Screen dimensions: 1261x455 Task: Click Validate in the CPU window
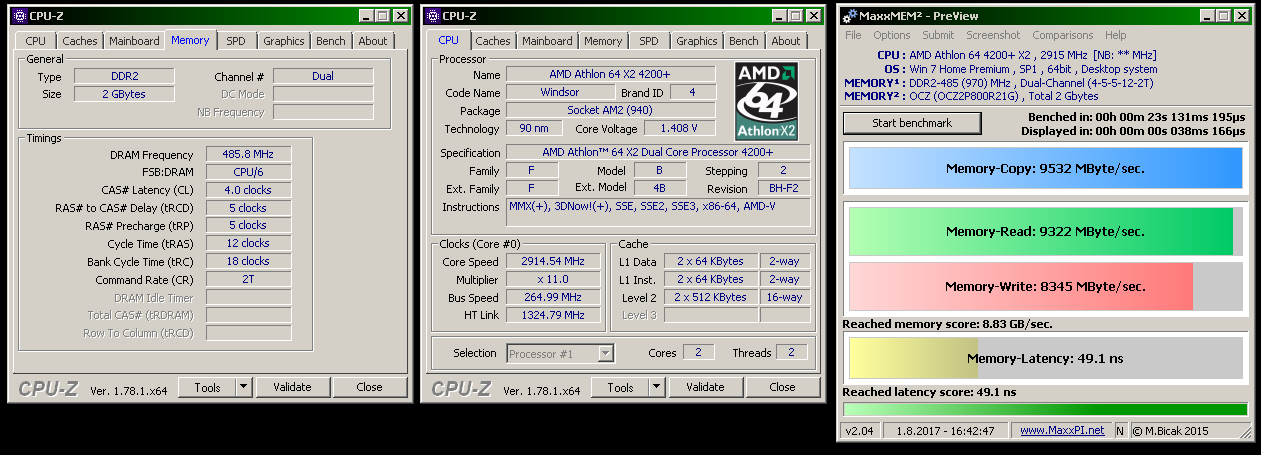[705, 387]
